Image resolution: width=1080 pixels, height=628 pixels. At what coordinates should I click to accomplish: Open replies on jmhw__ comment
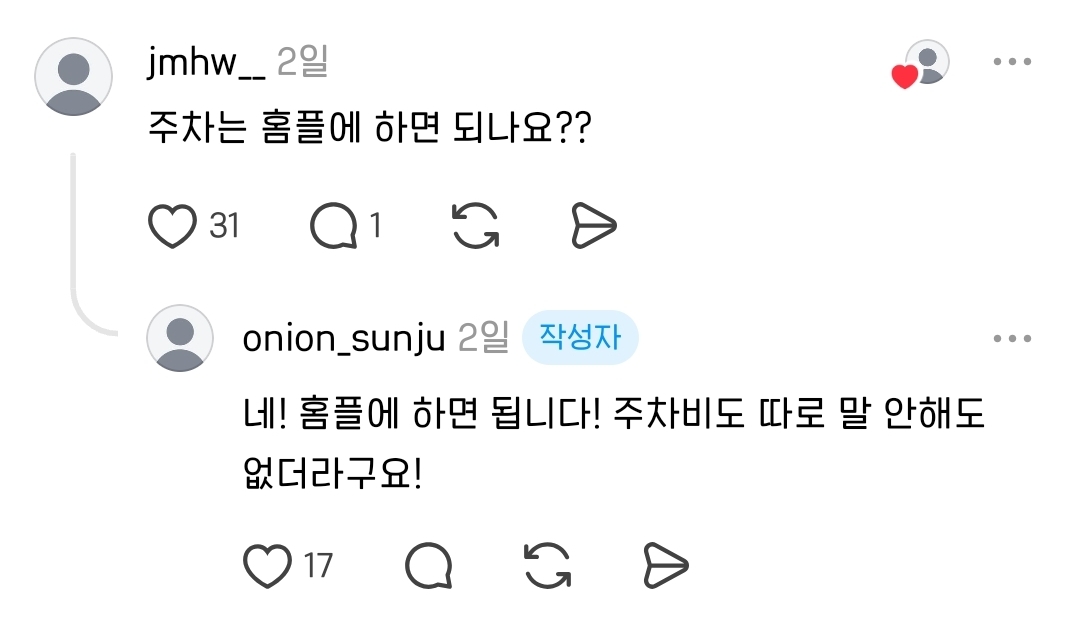point(334,226)
